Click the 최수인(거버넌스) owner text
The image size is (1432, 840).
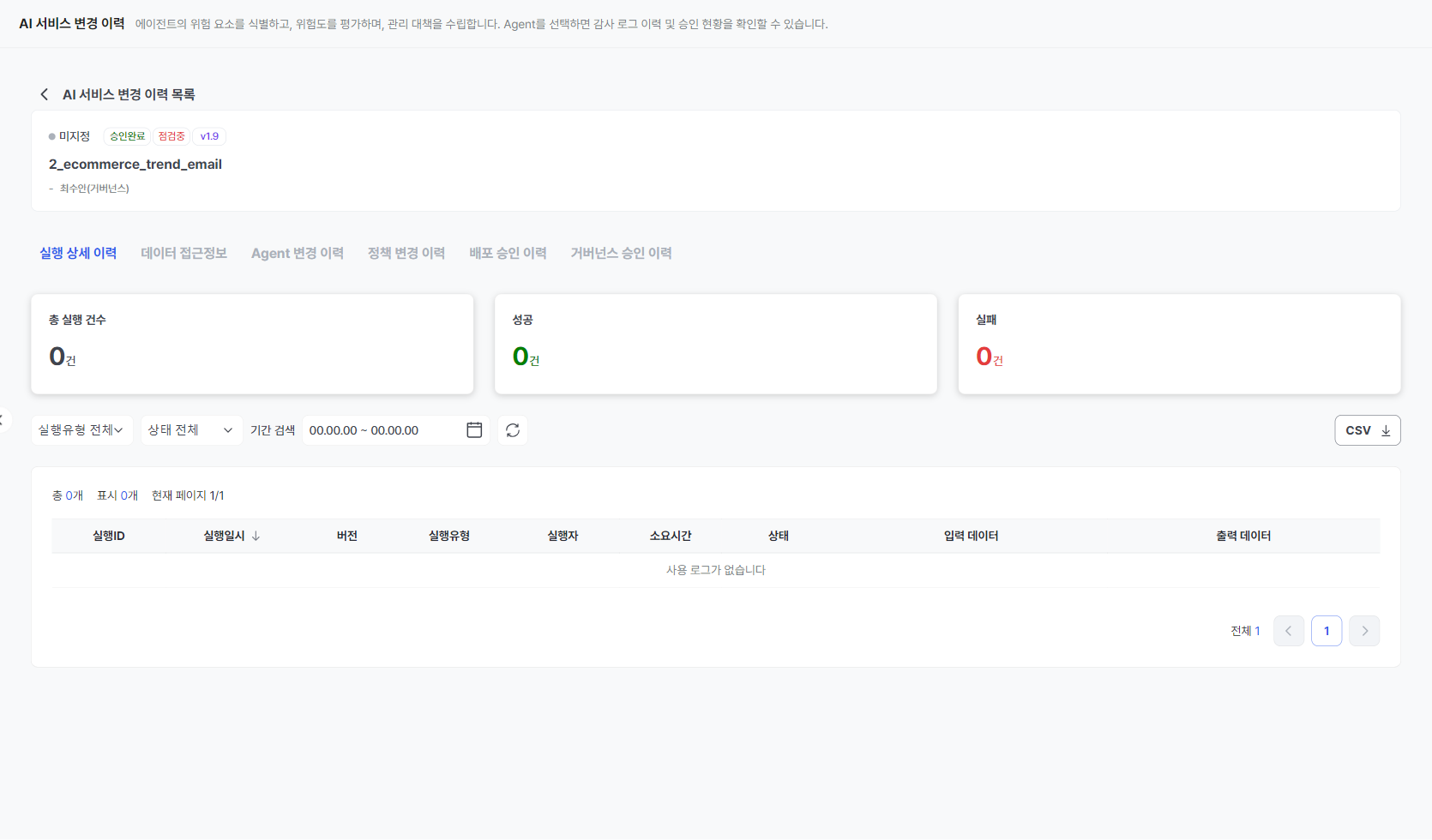coord(94,189)
